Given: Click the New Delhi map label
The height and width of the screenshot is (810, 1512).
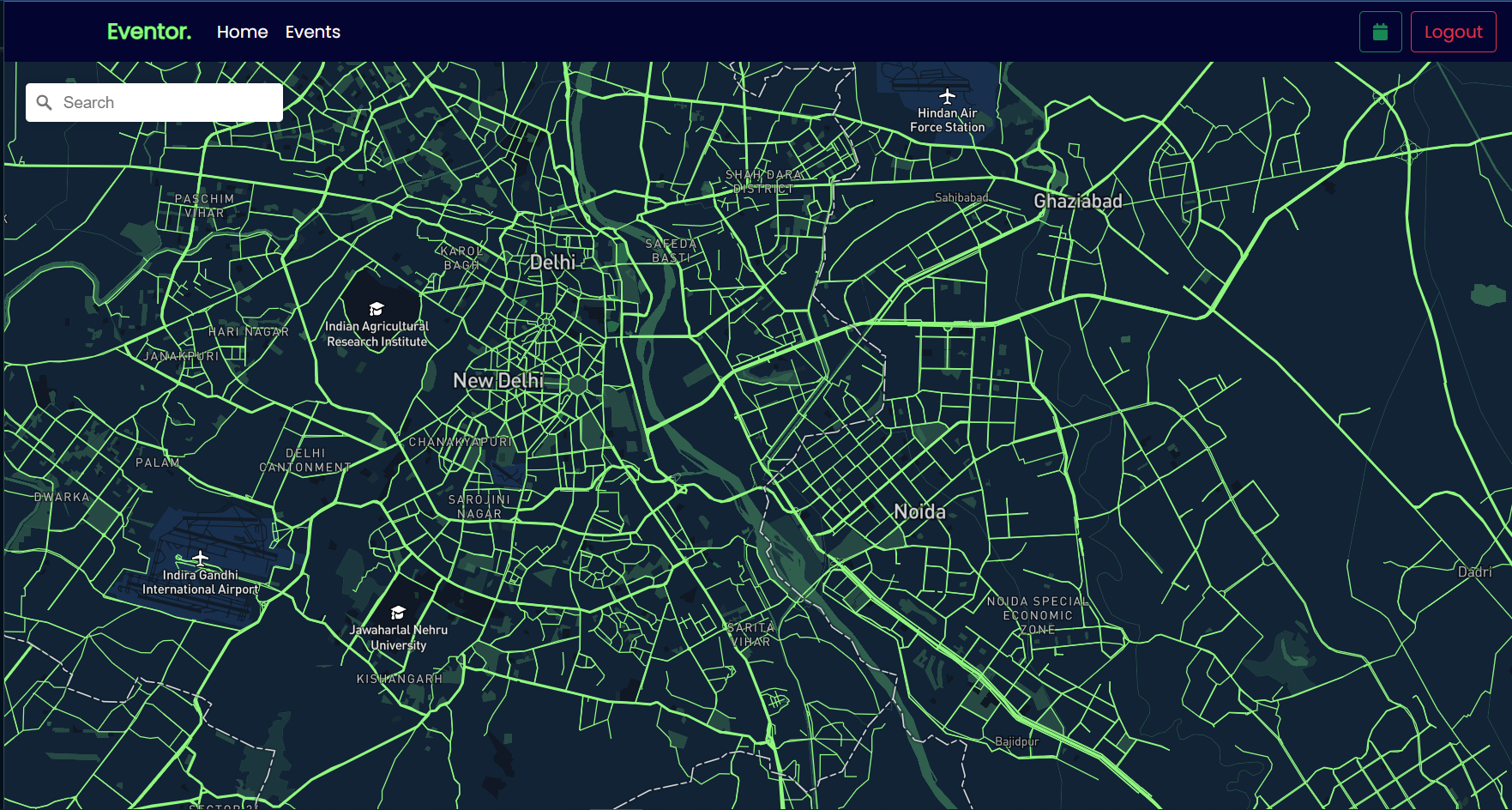Looking at the screenshot, I should click(498, 380).
